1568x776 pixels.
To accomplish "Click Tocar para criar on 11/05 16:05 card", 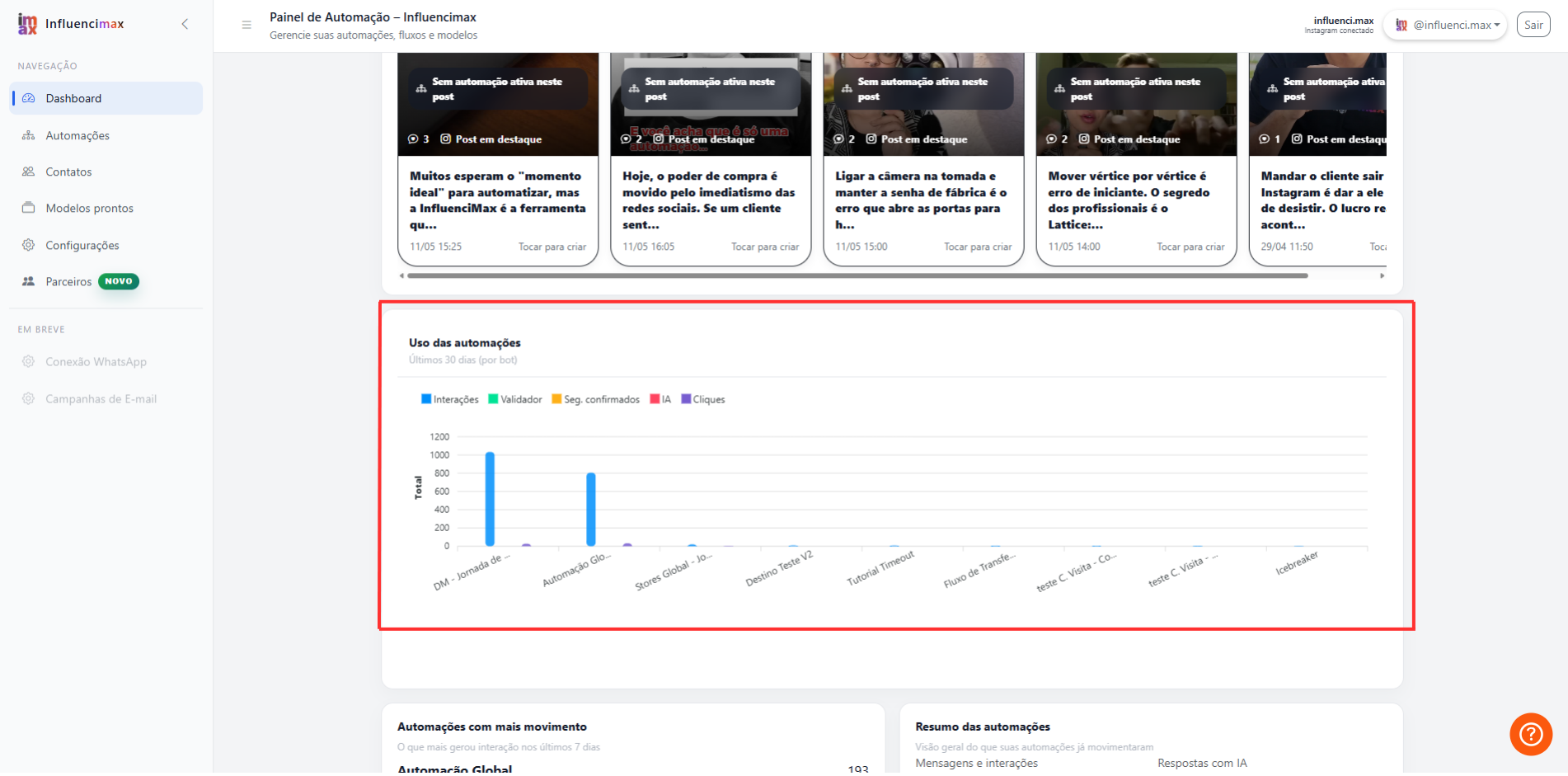I will [x=765, y=247].
